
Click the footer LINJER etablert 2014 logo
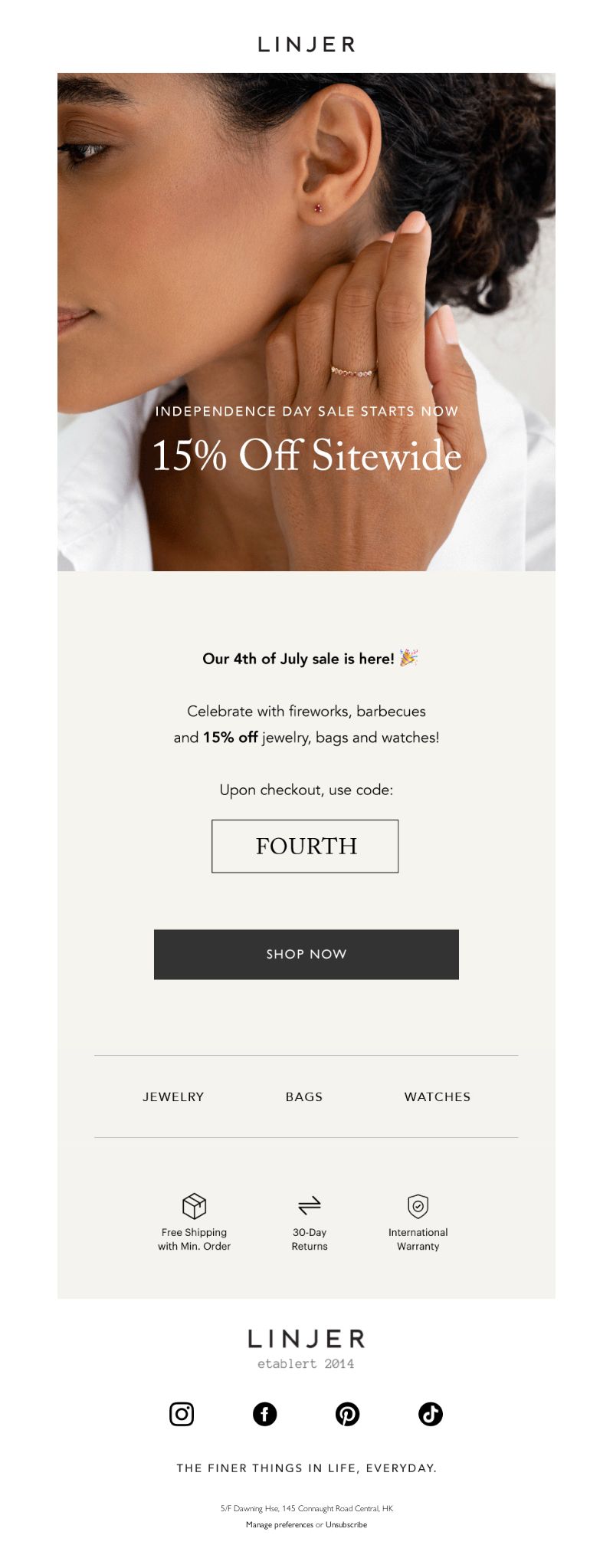[306, 1349]
